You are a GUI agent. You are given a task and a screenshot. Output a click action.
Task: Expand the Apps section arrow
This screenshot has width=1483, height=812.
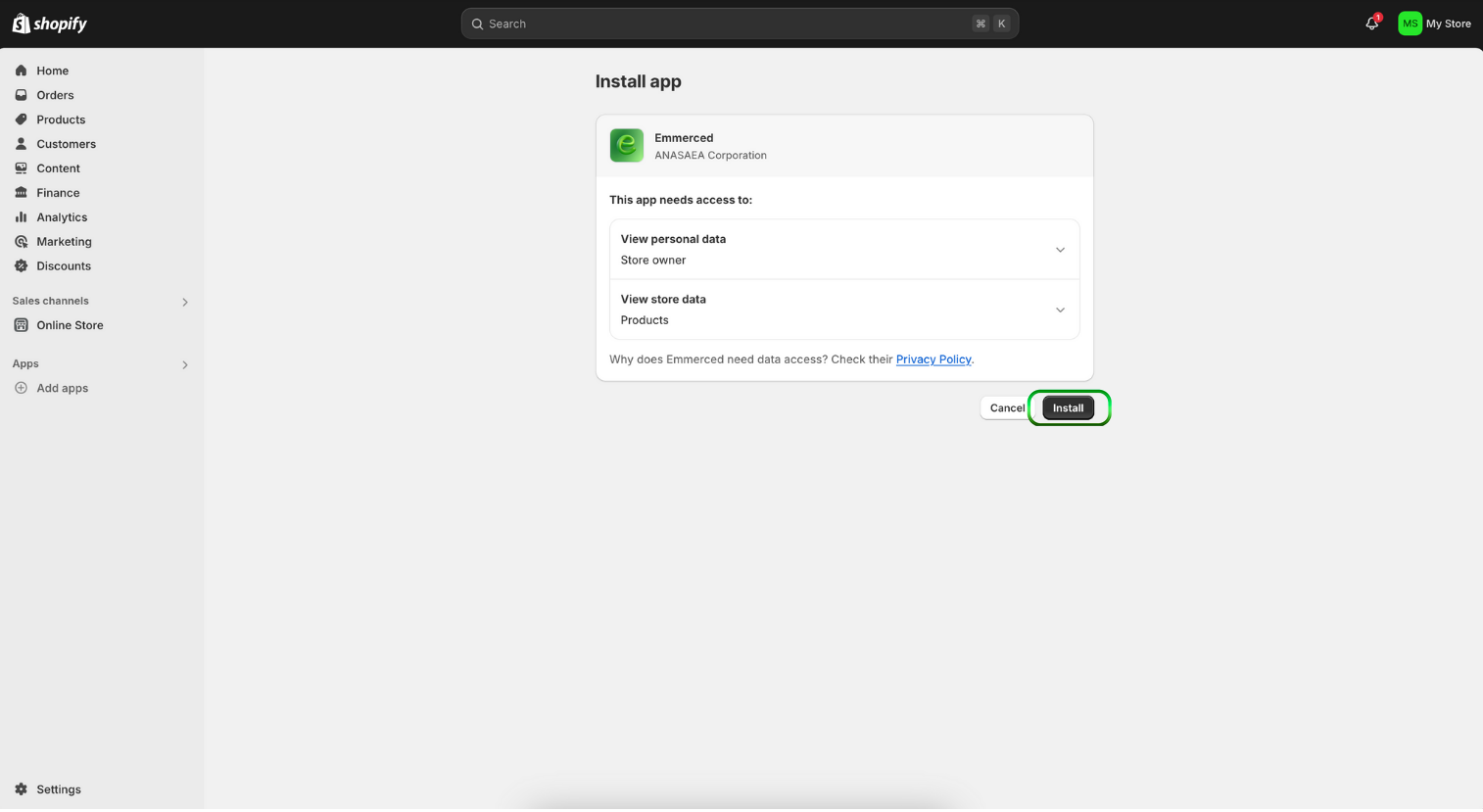pyautogui.click(x=184, y=364)
